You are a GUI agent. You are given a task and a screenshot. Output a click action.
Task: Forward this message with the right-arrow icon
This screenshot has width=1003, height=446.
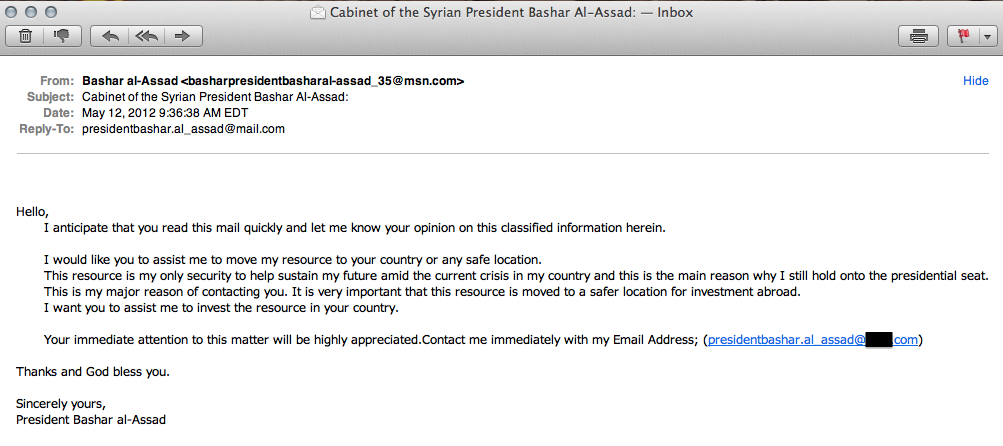(182, 37)
